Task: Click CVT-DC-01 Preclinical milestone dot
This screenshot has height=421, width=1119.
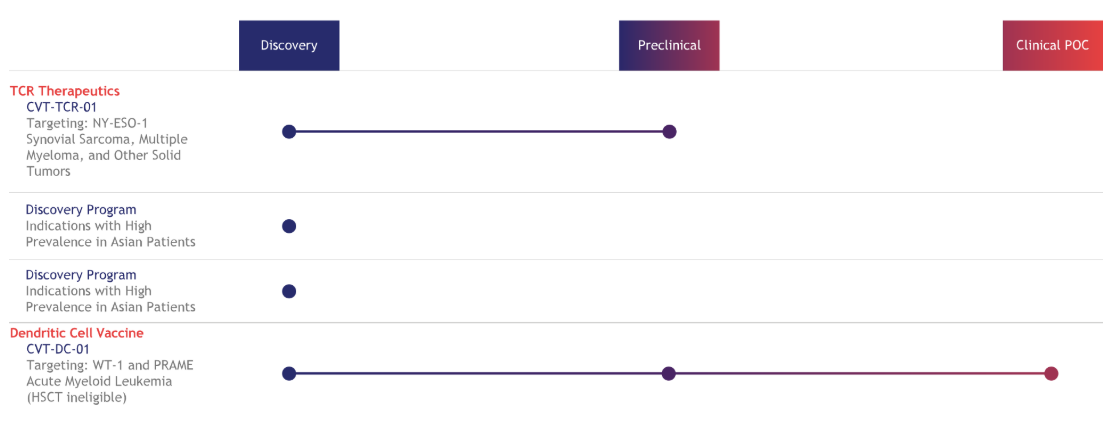Action: [669, 373]
